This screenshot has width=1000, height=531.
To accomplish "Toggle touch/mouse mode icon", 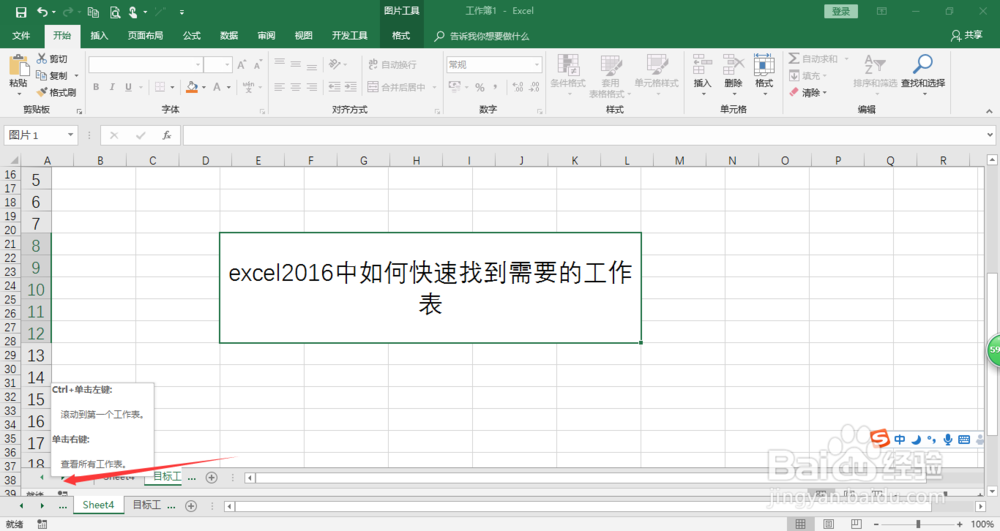I will point(133,11).
